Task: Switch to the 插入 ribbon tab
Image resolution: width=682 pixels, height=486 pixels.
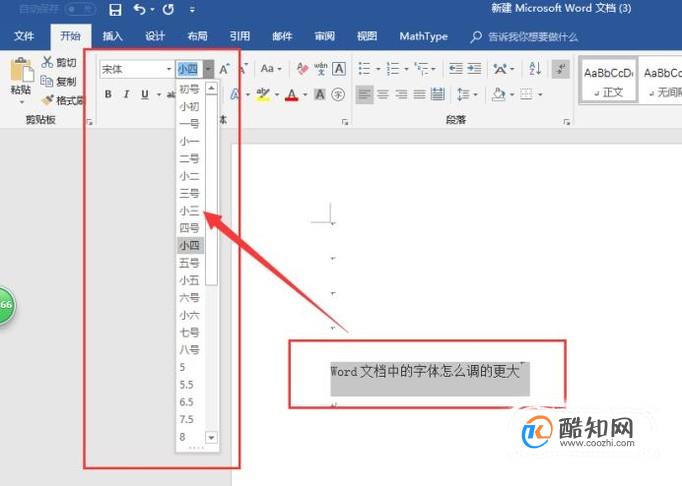Action: point(113,36)
